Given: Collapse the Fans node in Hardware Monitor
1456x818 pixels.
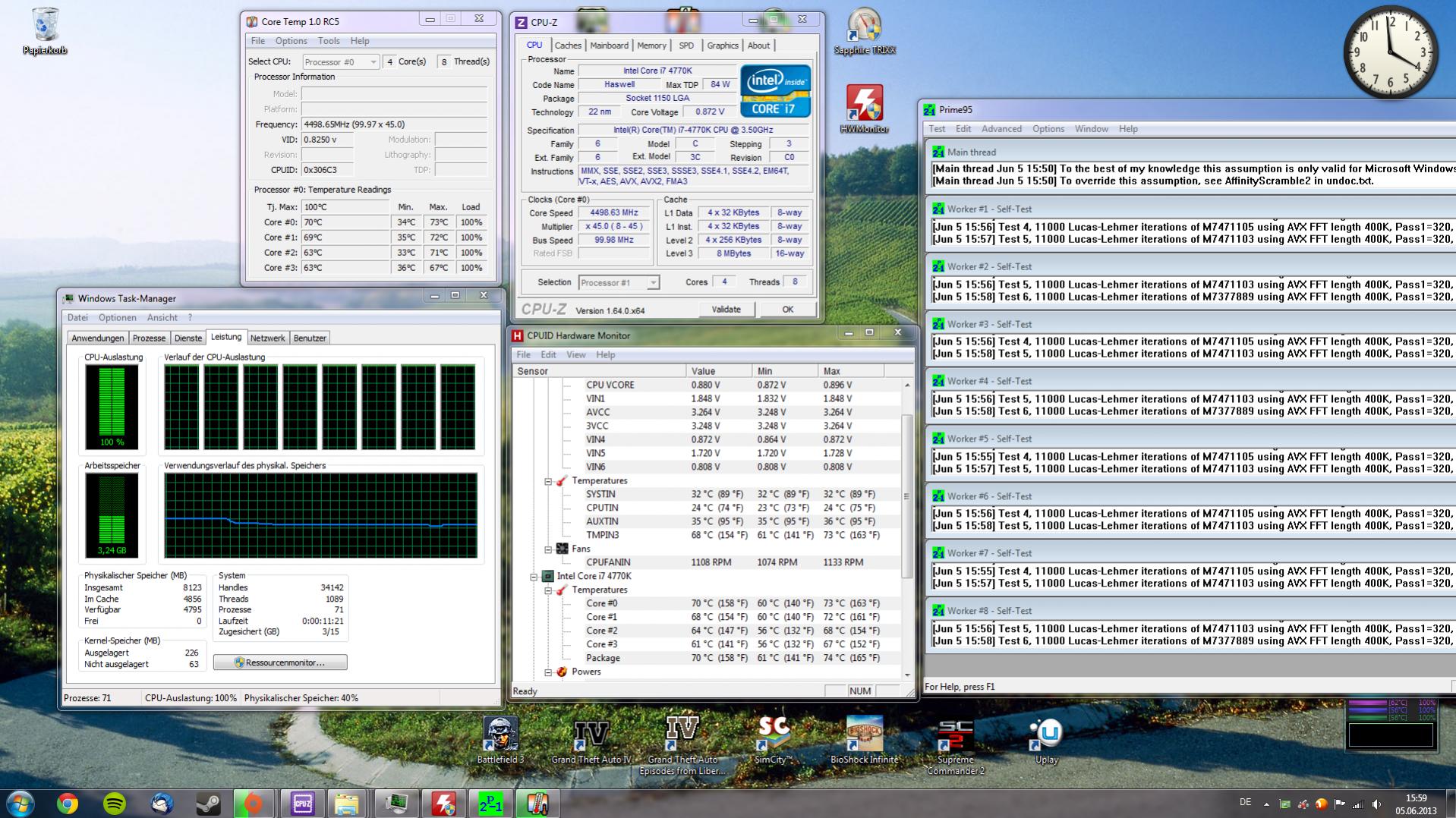Looking at the screenshot, I should pos(548,549).
